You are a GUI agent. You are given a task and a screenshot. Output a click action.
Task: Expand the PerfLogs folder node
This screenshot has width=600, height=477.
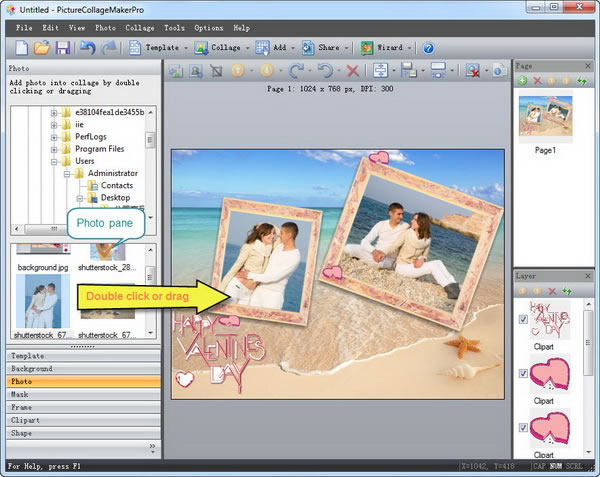54,137
